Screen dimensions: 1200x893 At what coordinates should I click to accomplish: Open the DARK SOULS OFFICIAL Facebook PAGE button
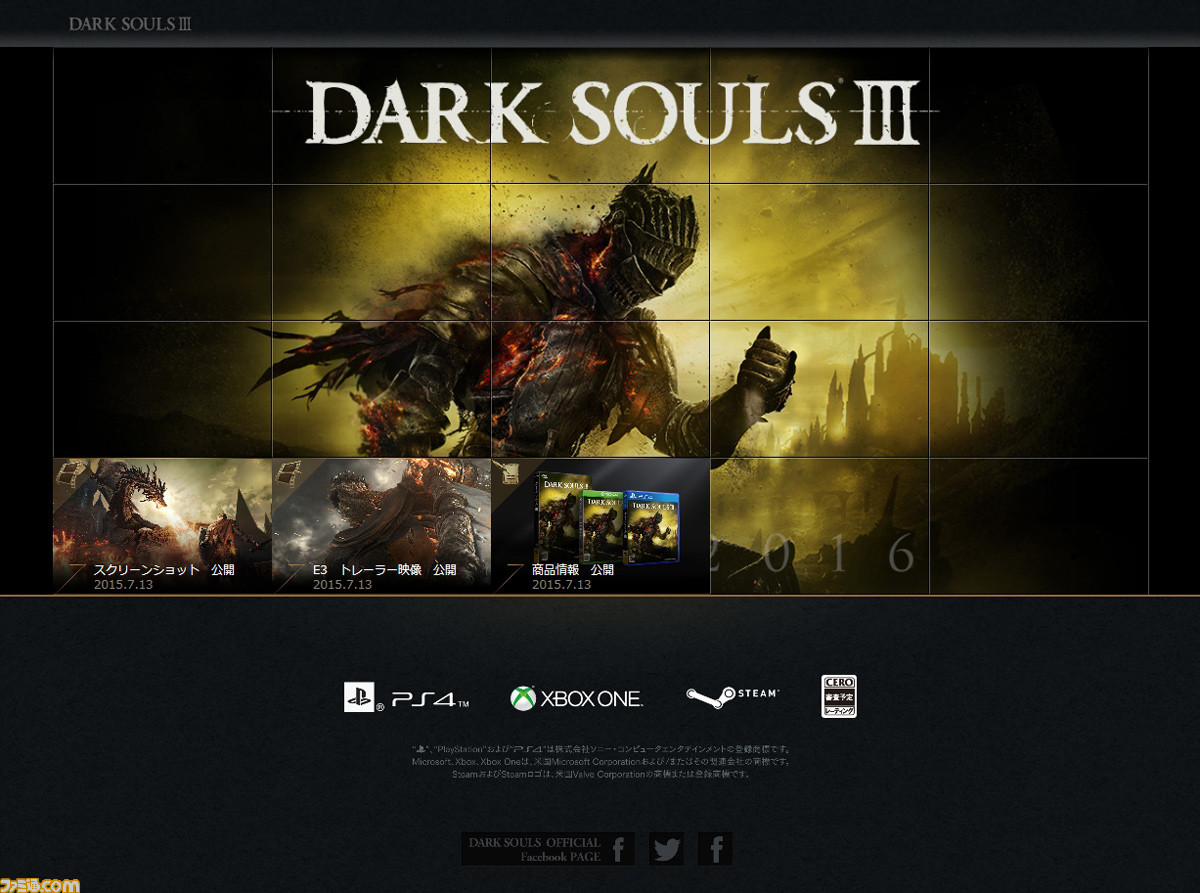pos(547,849)
